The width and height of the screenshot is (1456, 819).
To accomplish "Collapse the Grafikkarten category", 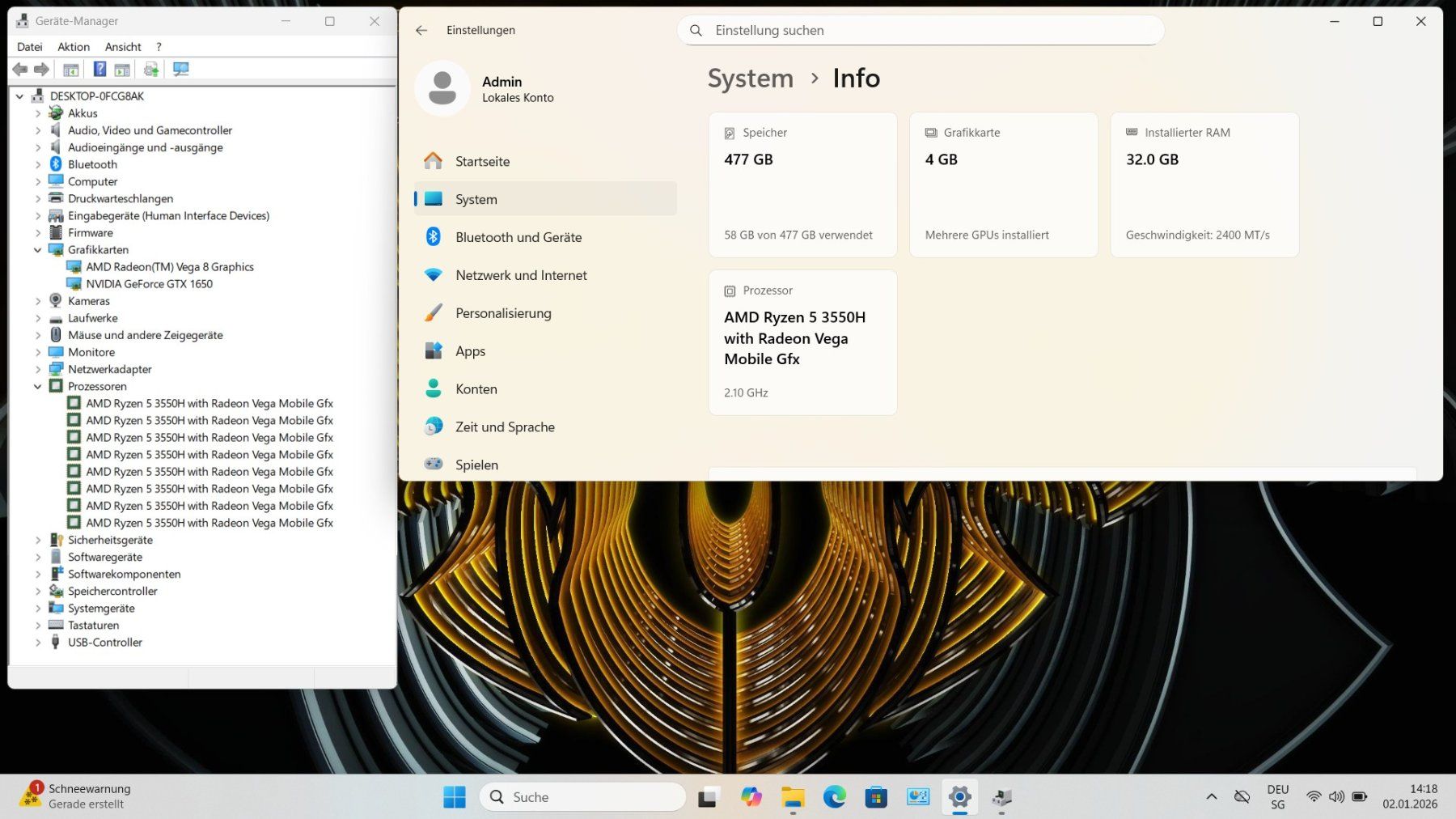I will (x=37, y=249).
